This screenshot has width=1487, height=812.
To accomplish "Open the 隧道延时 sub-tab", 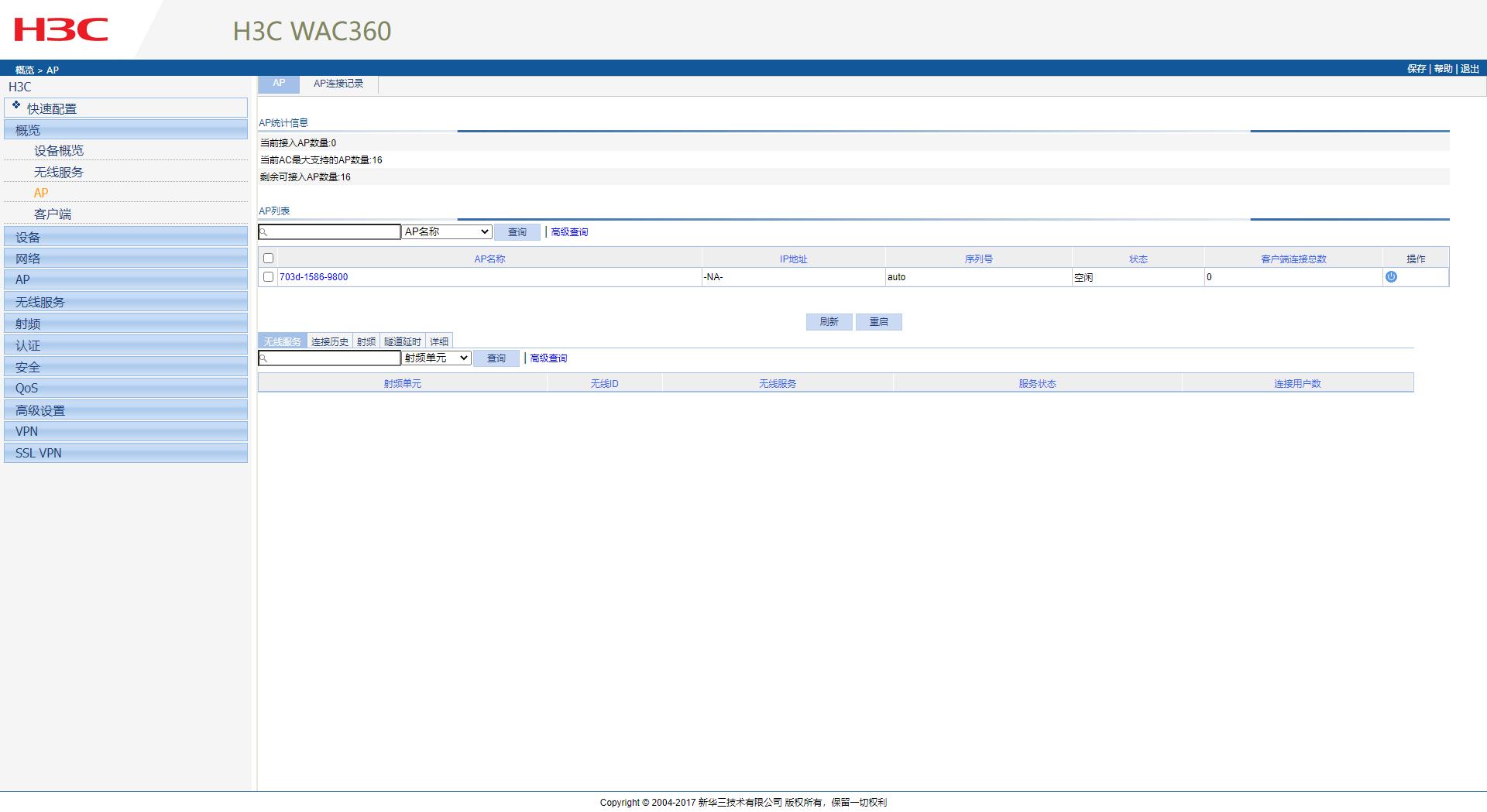I will click(x=403, y=341).
